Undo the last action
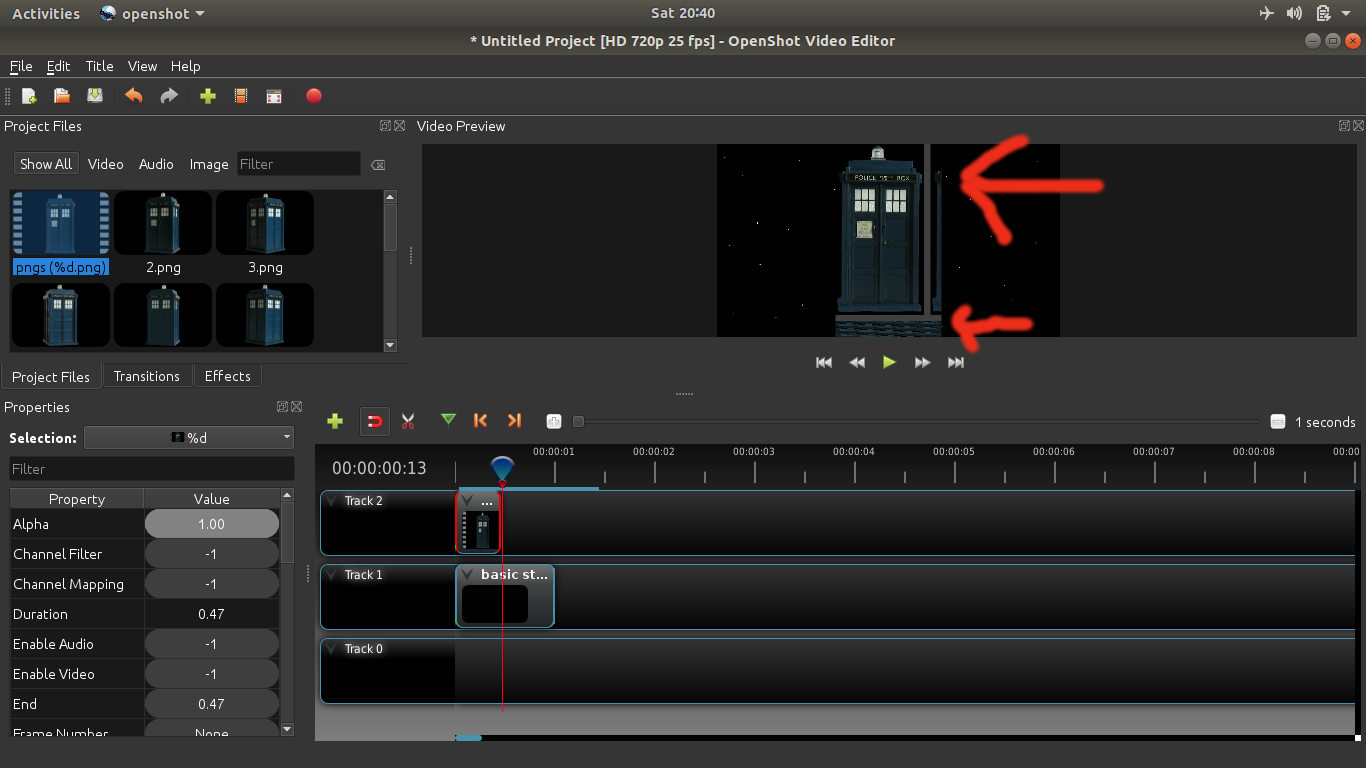Viewport: 1366px width, 768px height. click(133, 95)
